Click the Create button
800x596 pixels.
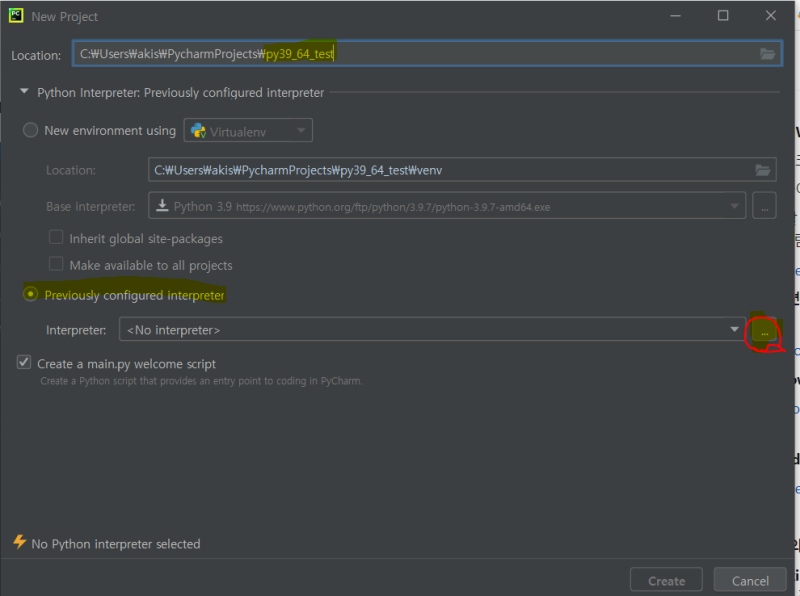(666, 580)
